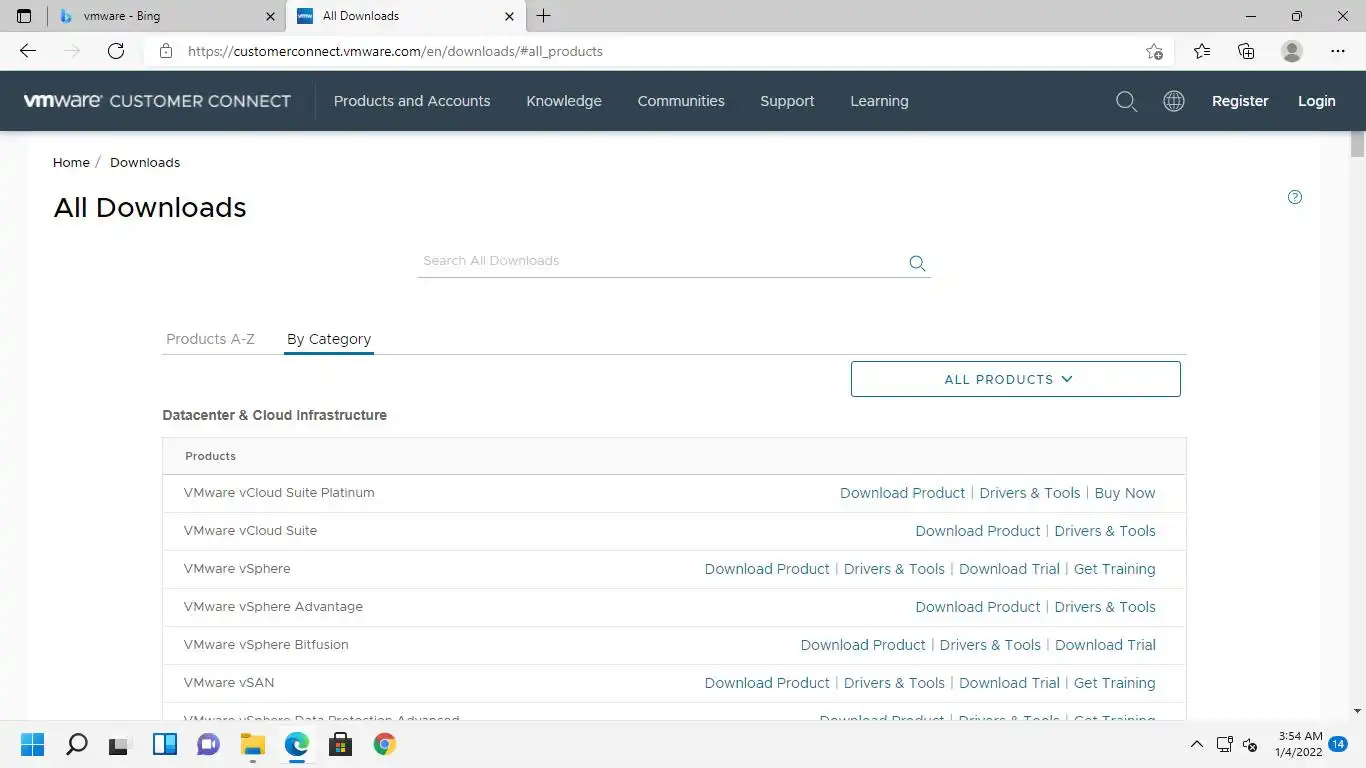Open Widgets from taskbar
Screen dimensions: 1366x768
[x=164, y=744]
